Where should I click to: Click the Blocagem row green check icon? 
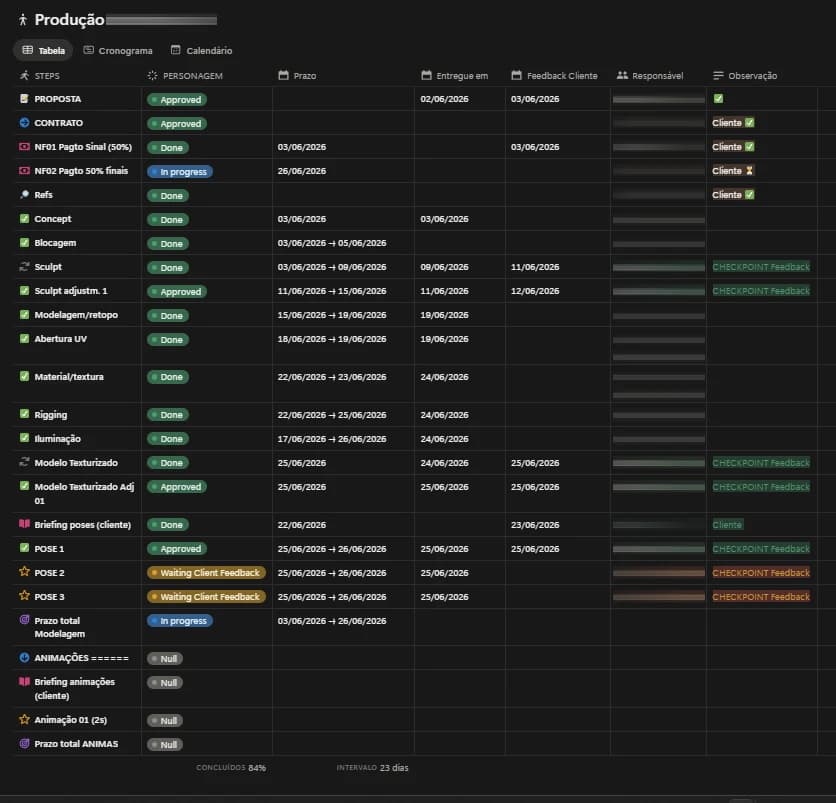tap(24, 242)
